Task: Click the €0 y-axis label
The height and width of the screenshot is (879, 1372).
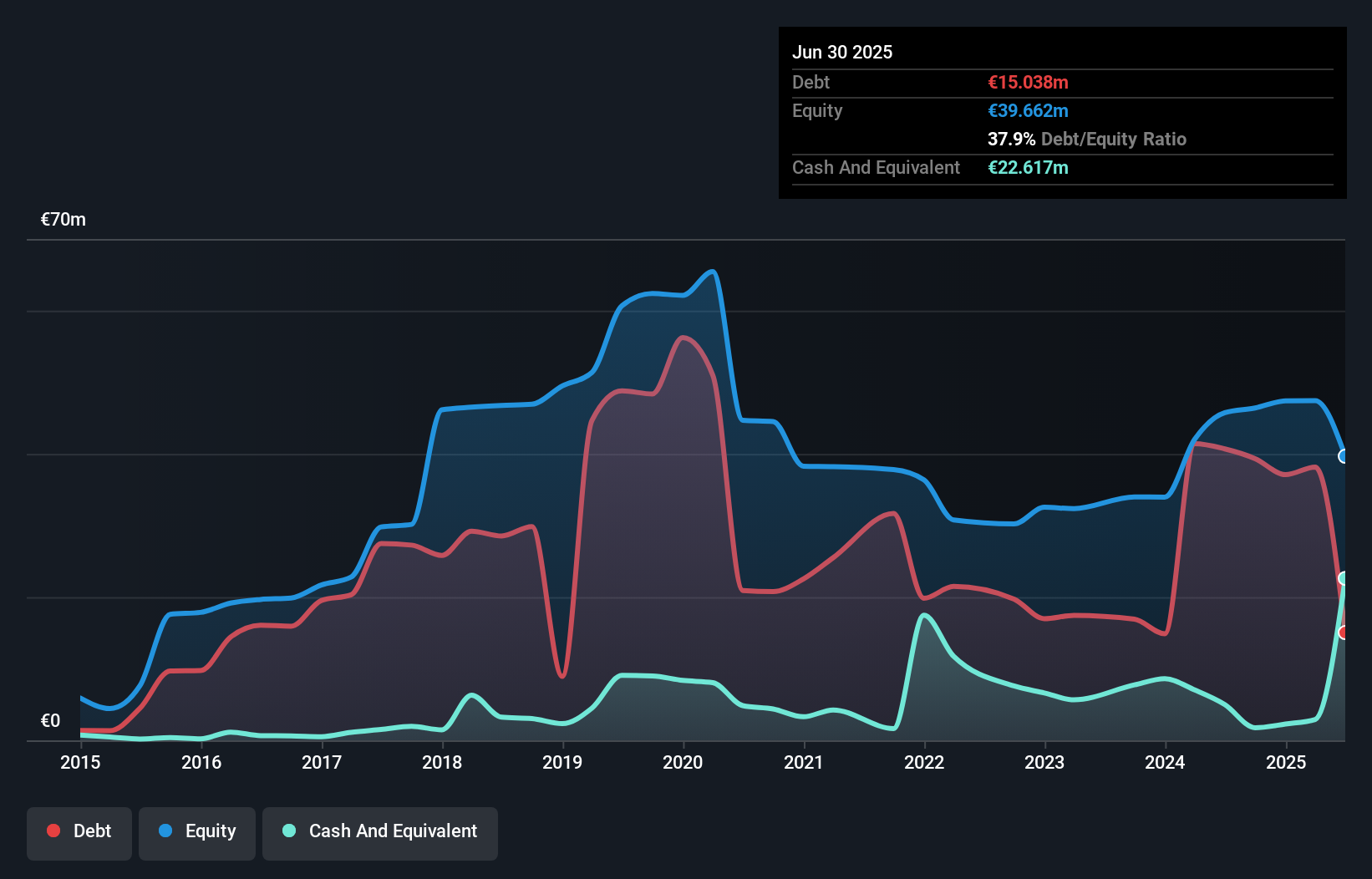Action: pyautogui.click(x=50, y=720)
